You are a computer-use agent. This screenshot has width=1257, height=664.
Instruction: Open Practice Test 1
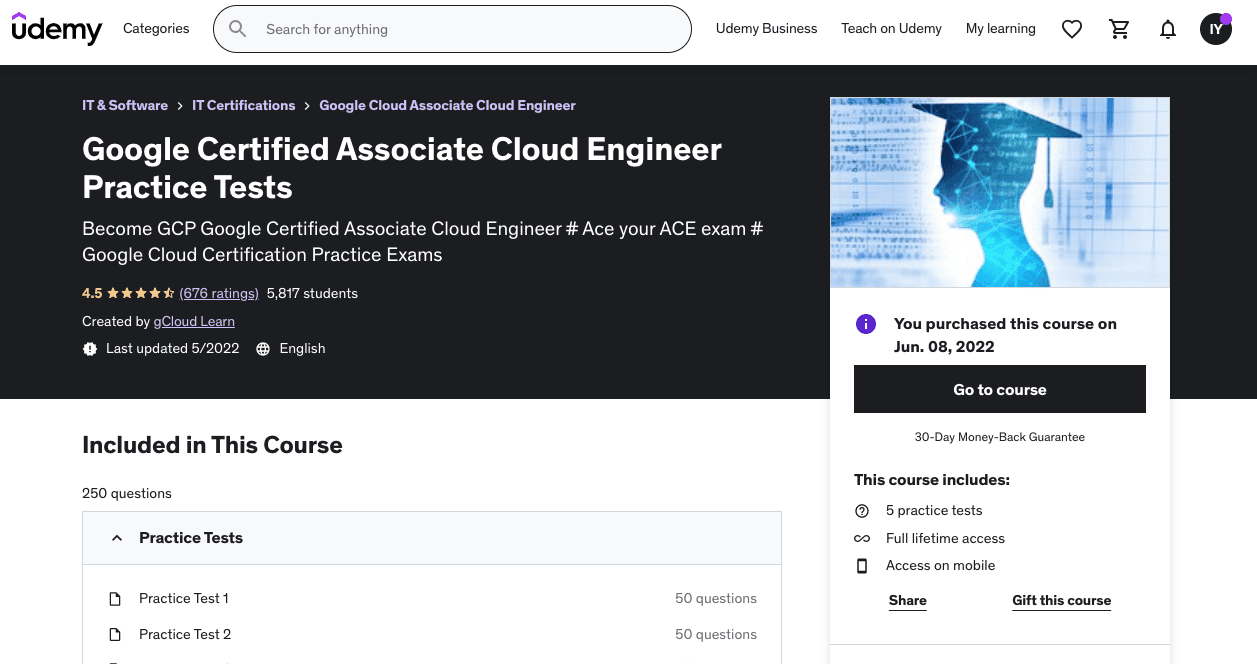coord(184,599)
